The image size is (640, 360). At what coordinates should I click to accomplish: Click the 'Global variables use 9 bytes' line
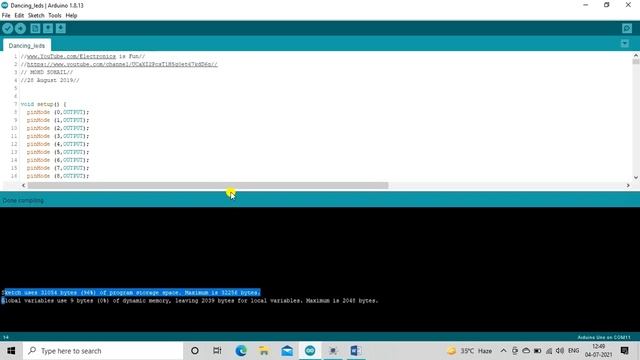(190, 301)
